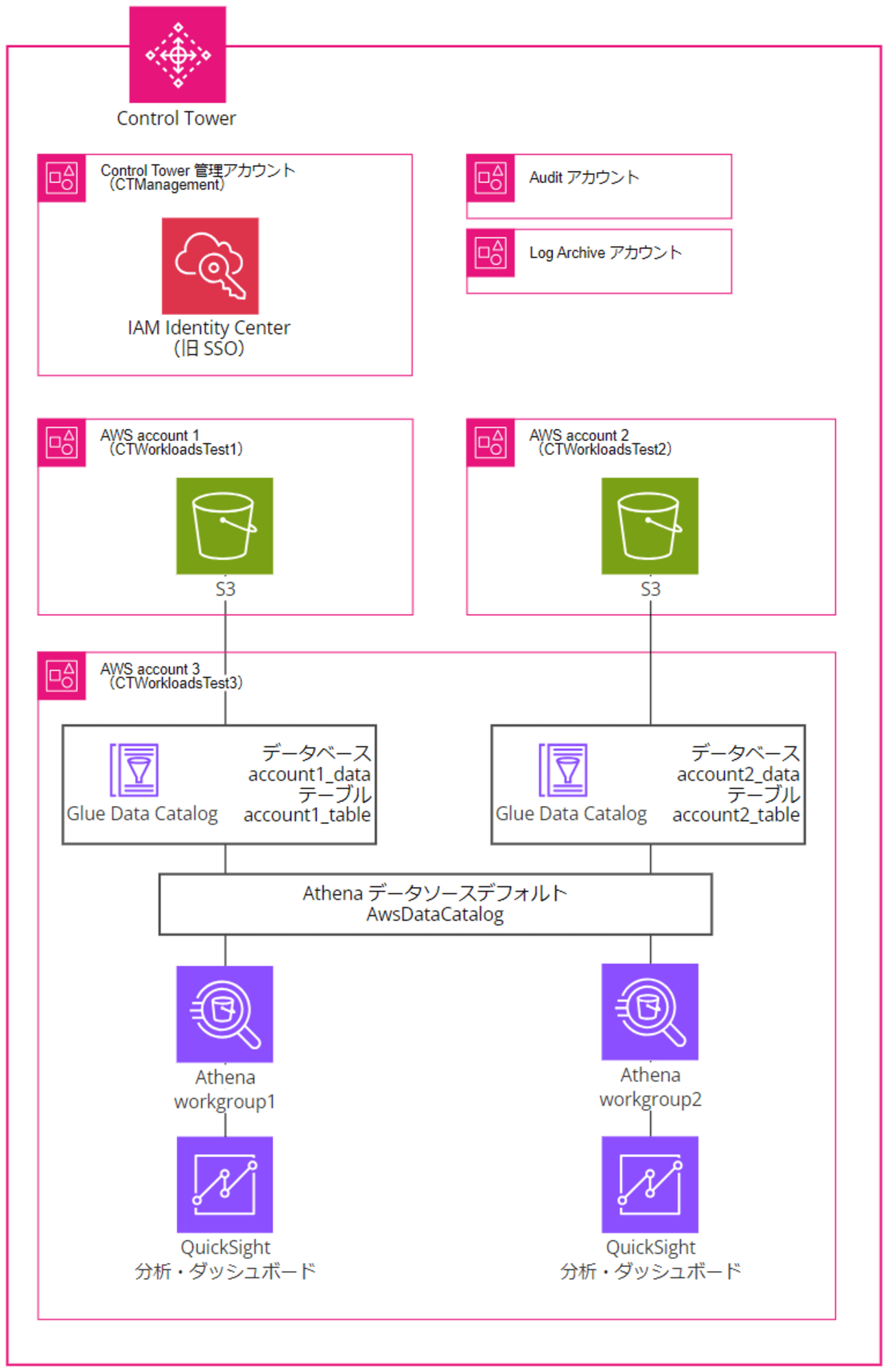Click the S3 label in AWS account 2
This screenshot has height=1372, width=887.
coord(650,589)
